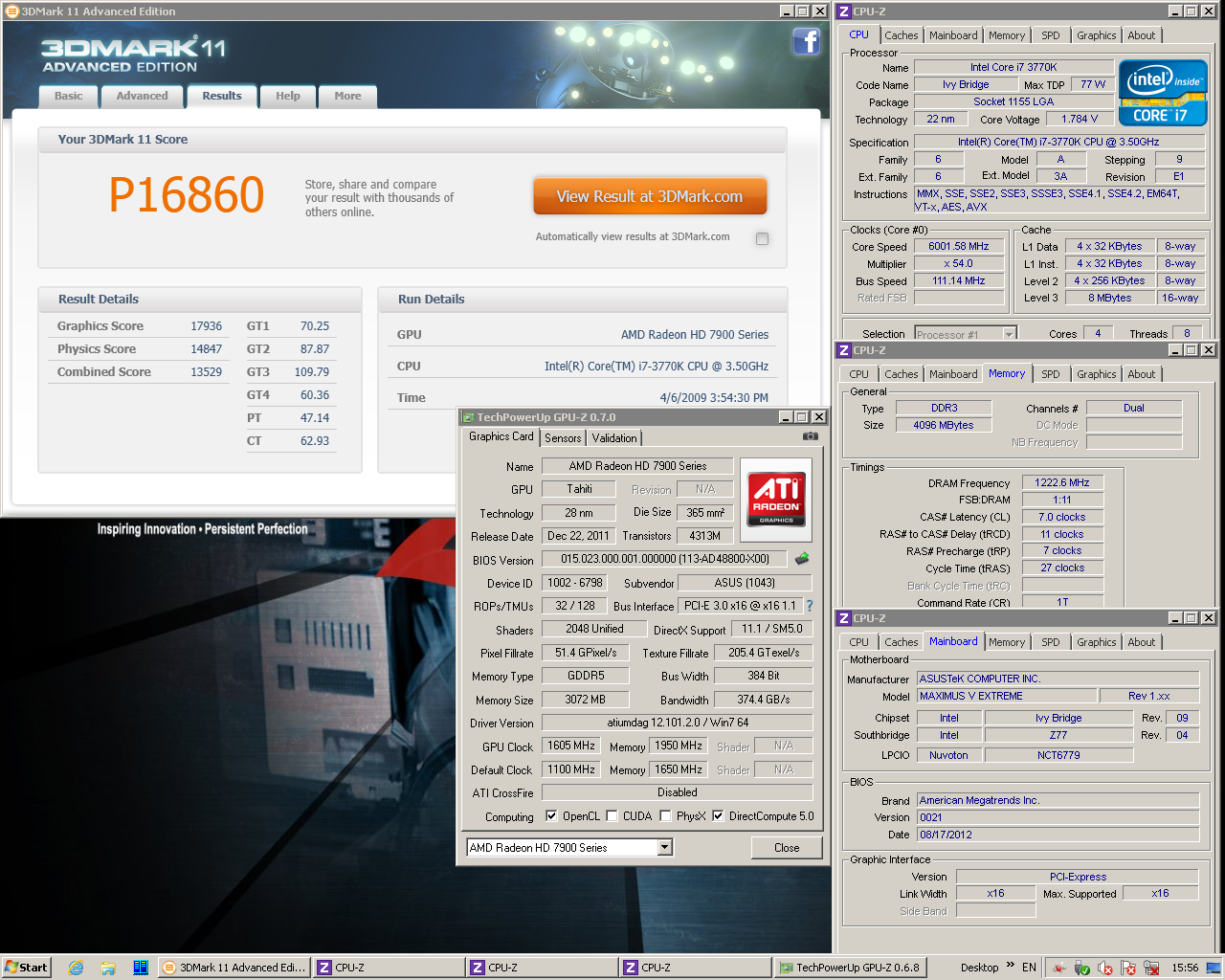The width and height of the screenshot is (1225, 980).
Task: Toggle the OpenCL checkbox
Action: [551, 816]
